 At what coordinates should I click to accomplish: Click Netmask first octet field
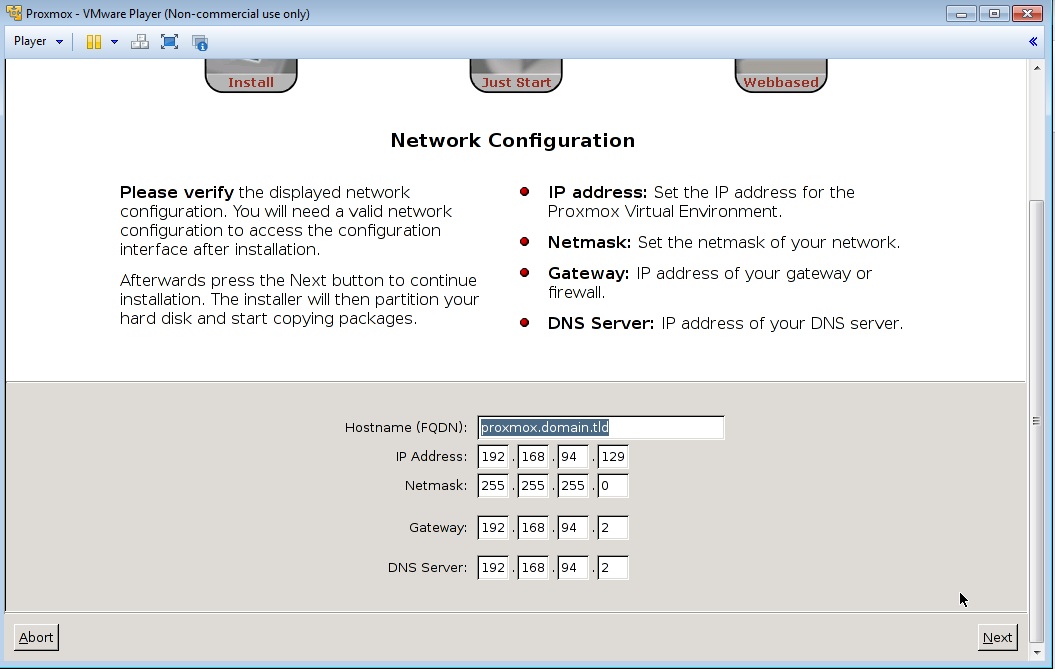coord(493,485)
